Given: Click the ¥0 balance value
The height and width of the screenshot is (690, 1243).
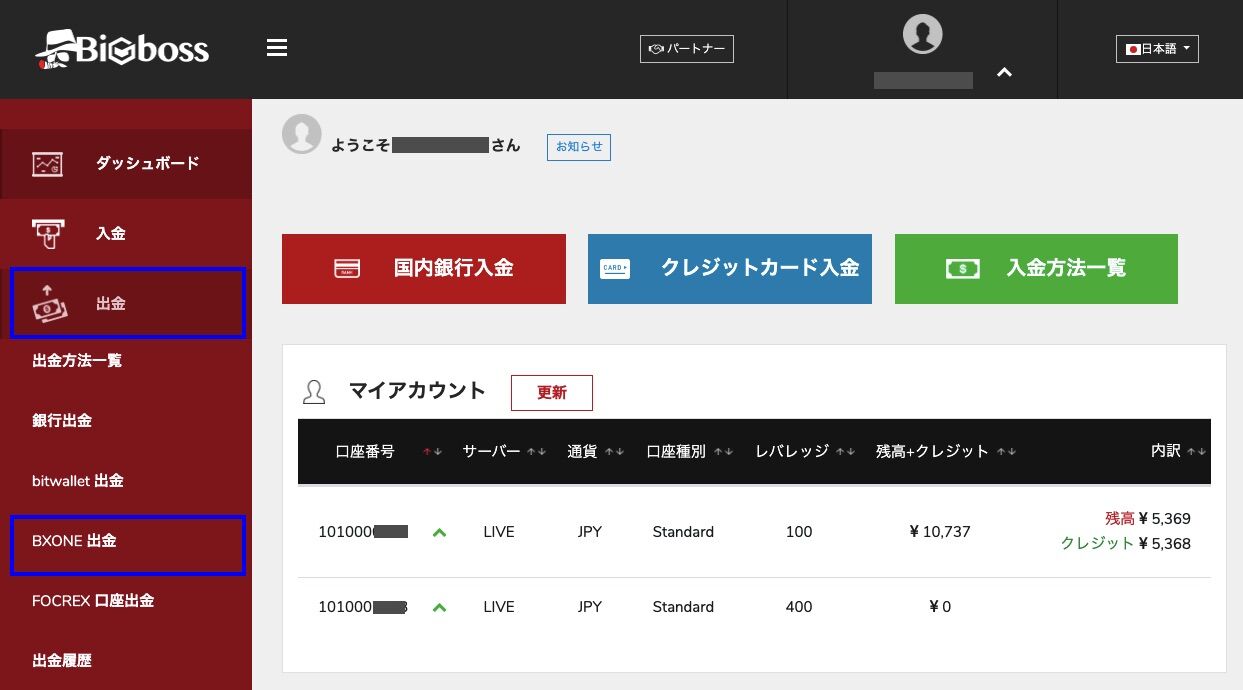Looking at the screenshot, I should tap(940, 607).
